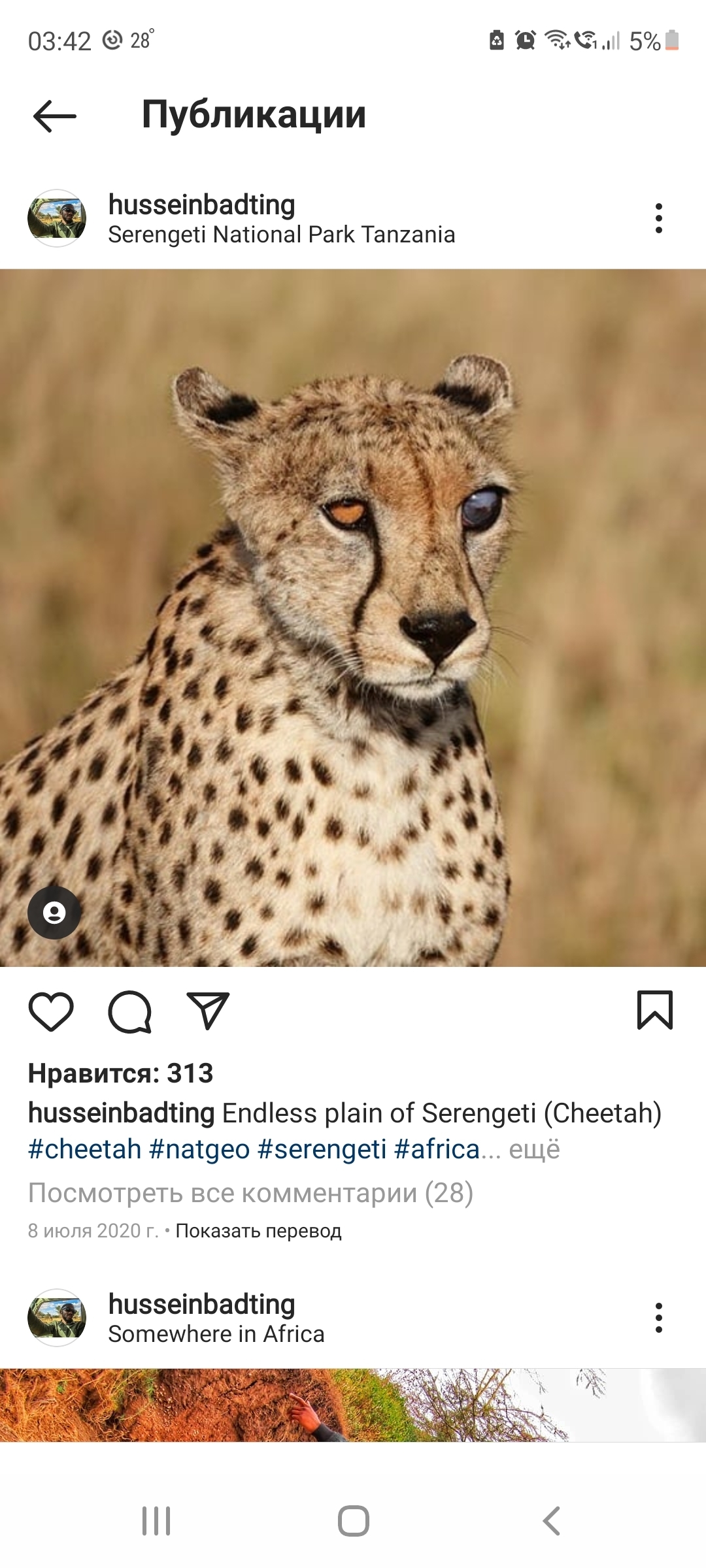
Task: Save the cheetah post with bookmark icon
Action: (655, 1010)
